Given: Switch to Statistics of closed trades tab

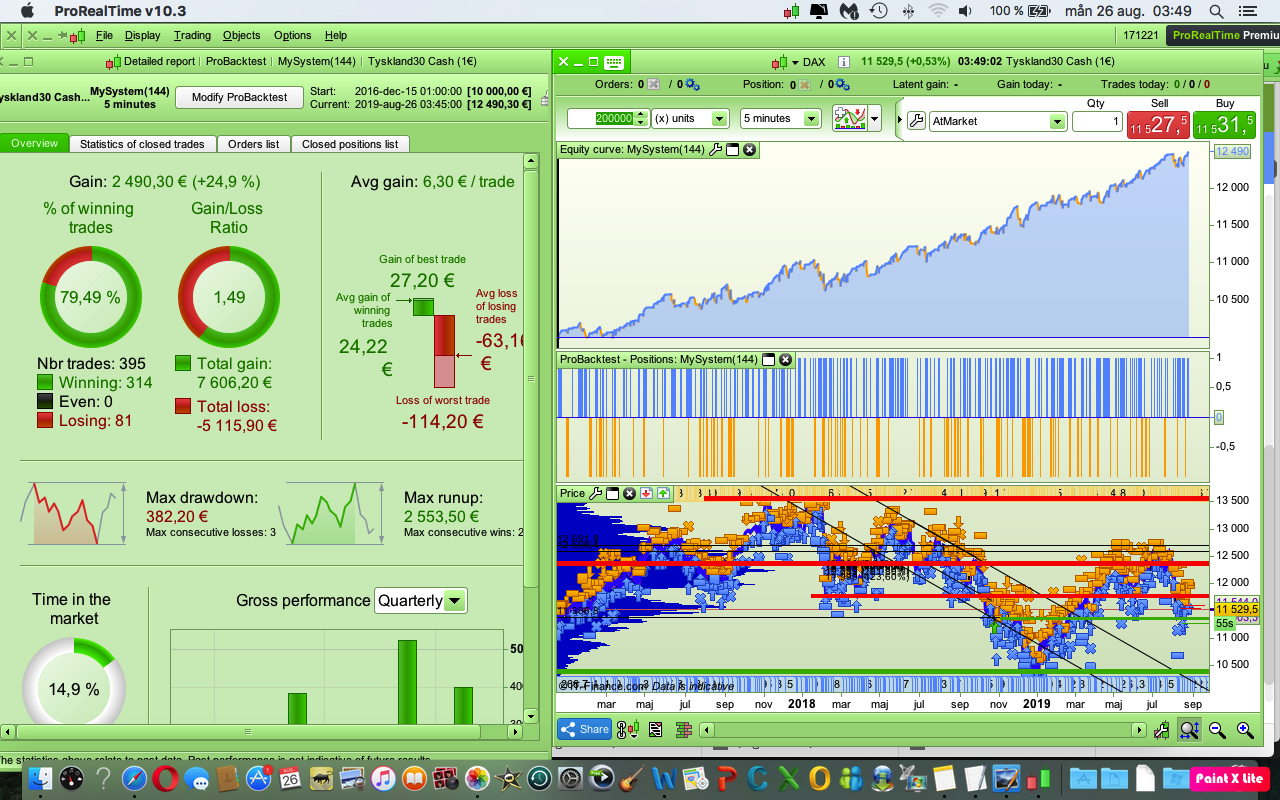Looking at the screenshot, I should (x=142, y=144).
